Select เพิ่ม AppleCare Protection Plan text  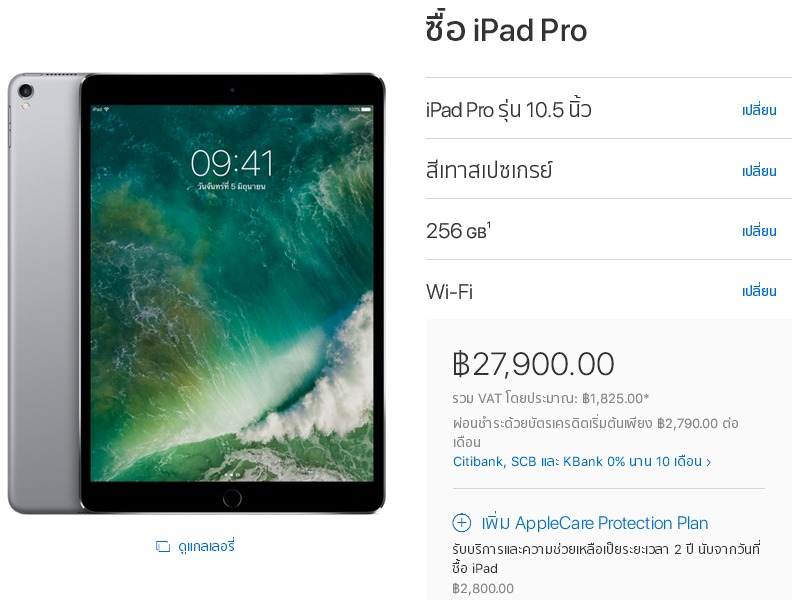[x=595, y=522]
